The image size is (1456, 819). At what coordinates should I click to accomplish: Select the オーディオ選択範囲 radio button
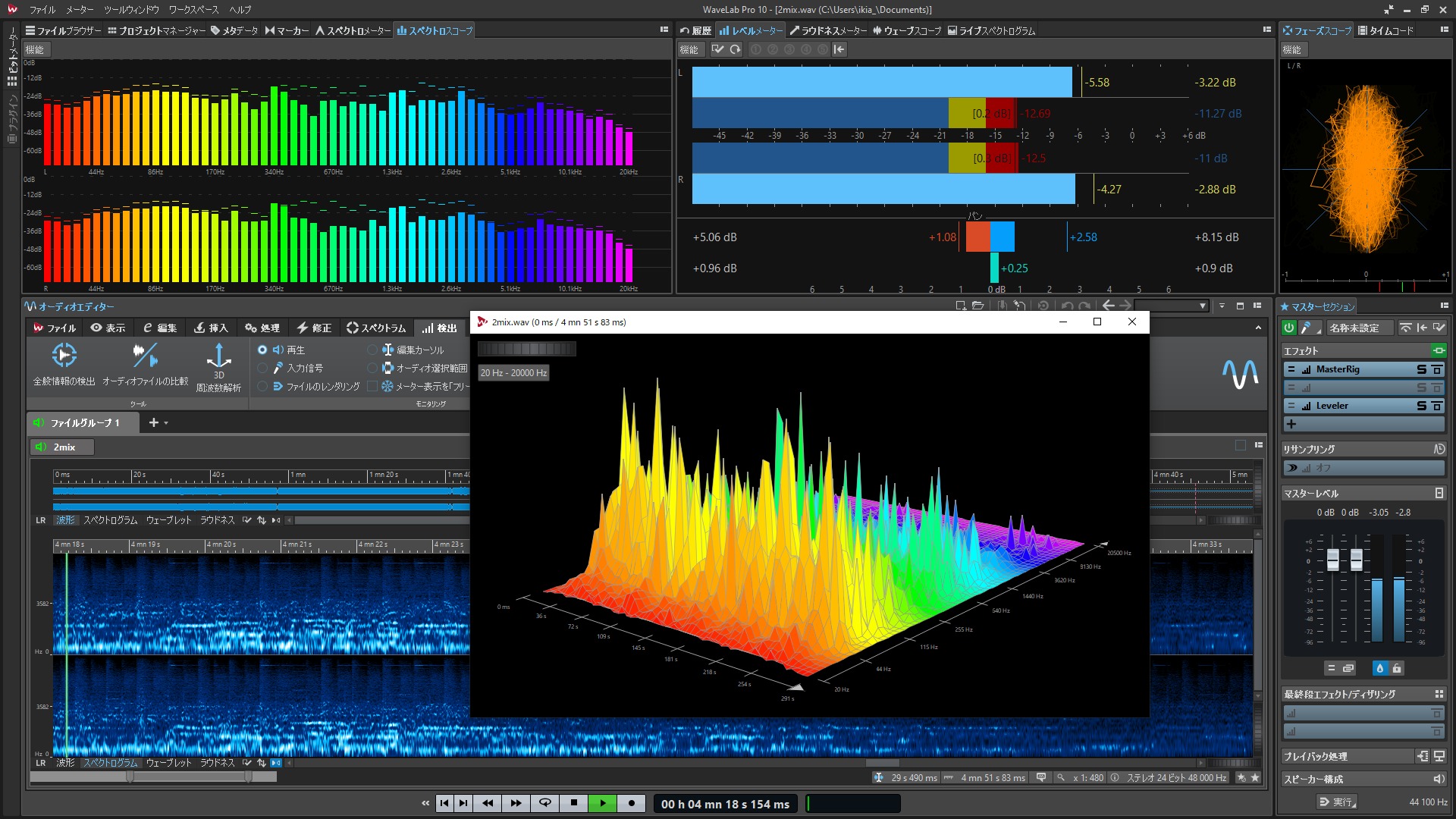tap(372, 368)
